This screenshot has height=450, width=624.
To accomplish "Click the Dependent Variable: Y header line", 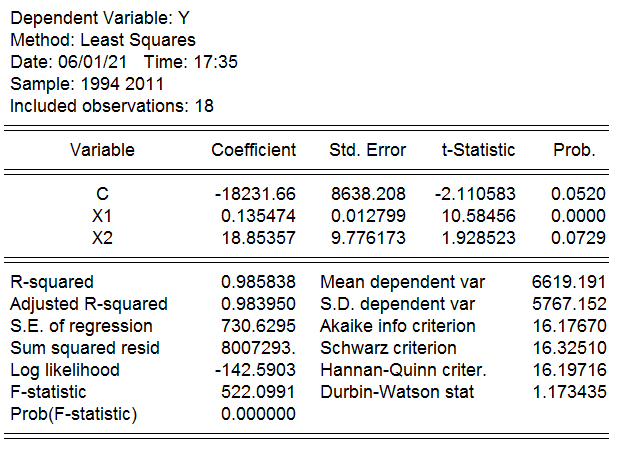I will point(100,18).
